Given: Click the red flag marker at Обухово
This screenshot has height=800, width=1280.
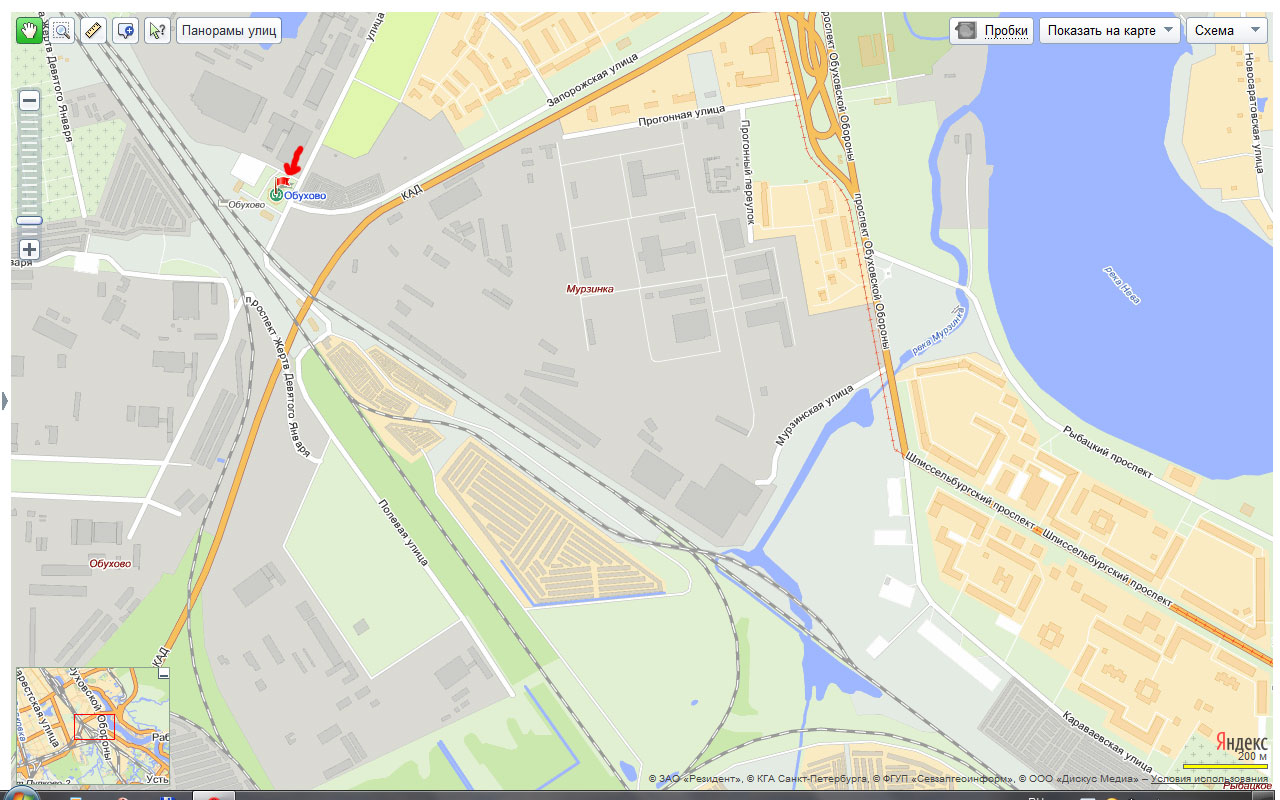Looking at the screenshot, I should (283, 182).
